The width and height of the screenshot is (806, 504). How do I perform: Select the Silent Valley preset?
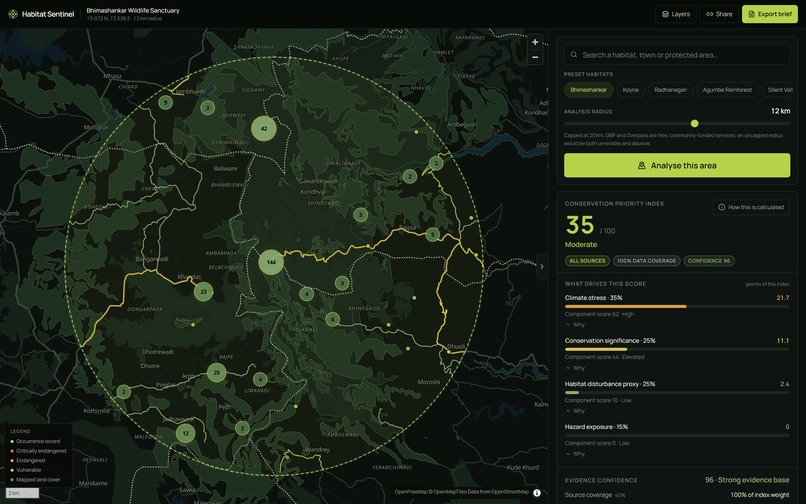[x=779, y=89]
